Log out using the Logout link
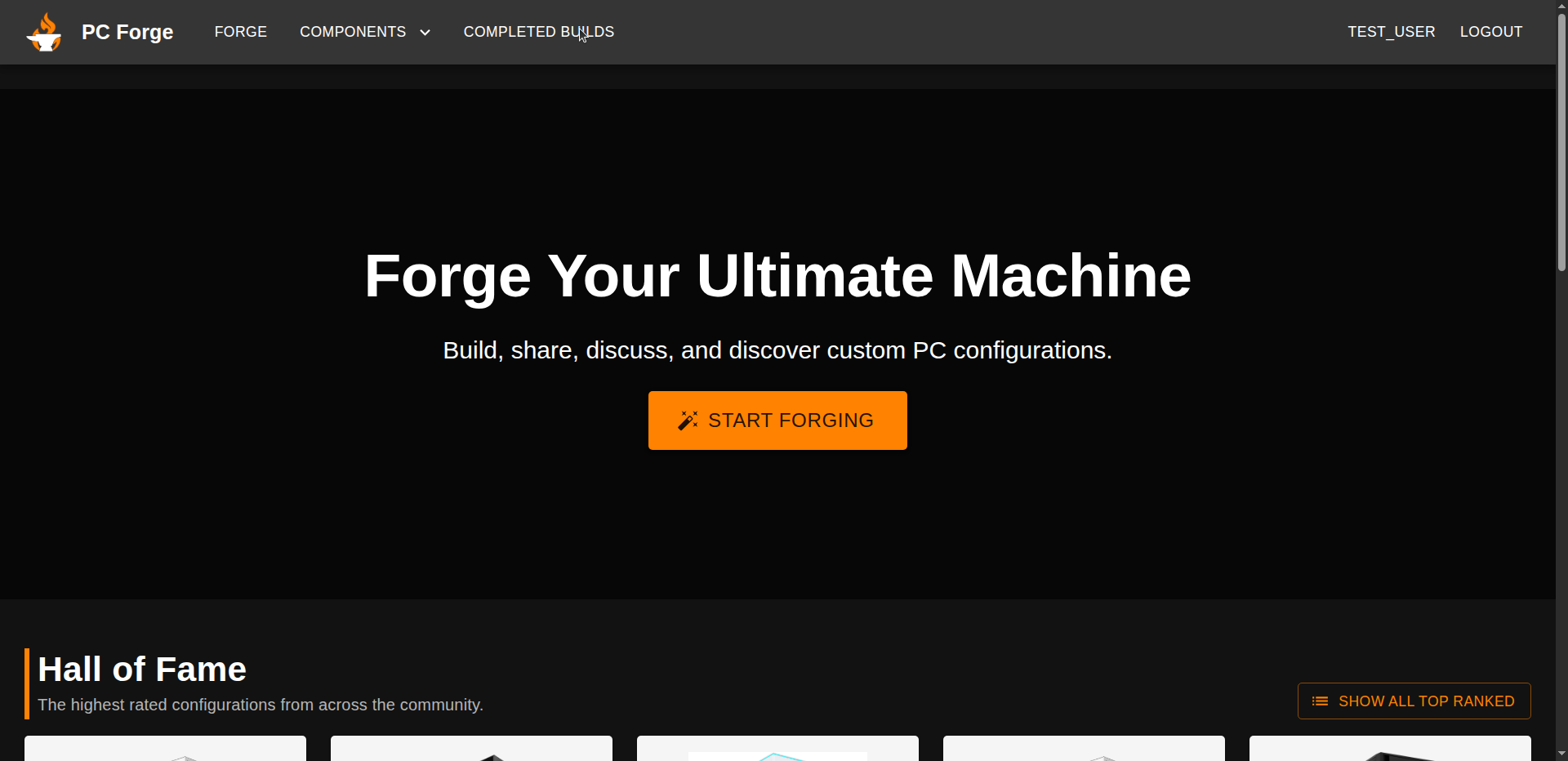This screenshot has height=761, width=1568. pyautogui.click(x=1490, y=32)
